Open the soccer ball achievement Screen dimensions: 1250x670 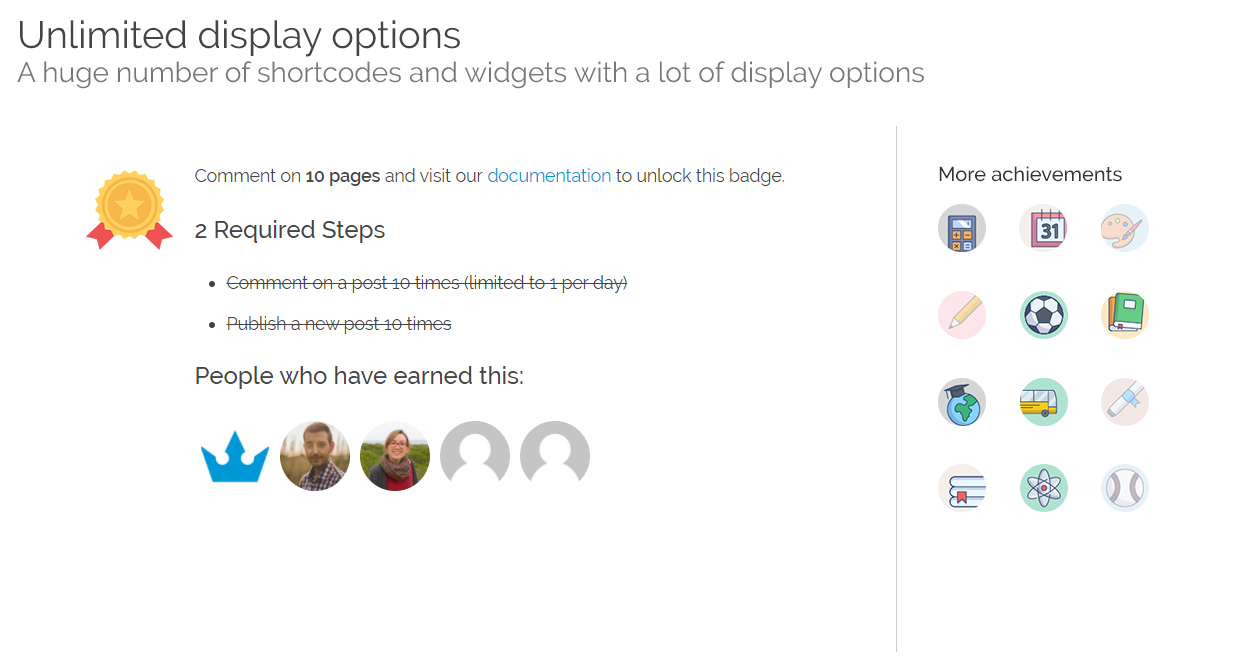click(1044, 315)
